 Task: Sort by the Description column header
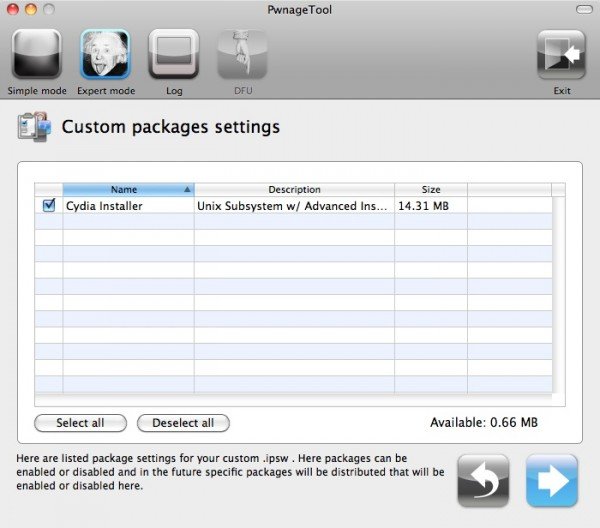[294, 189]
